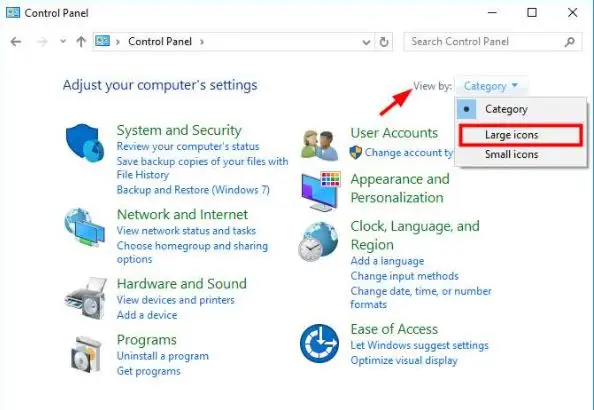This screenshot has height=410, width=594.
Task: Click the Ease of Access icon
Action: pos(319,343)
